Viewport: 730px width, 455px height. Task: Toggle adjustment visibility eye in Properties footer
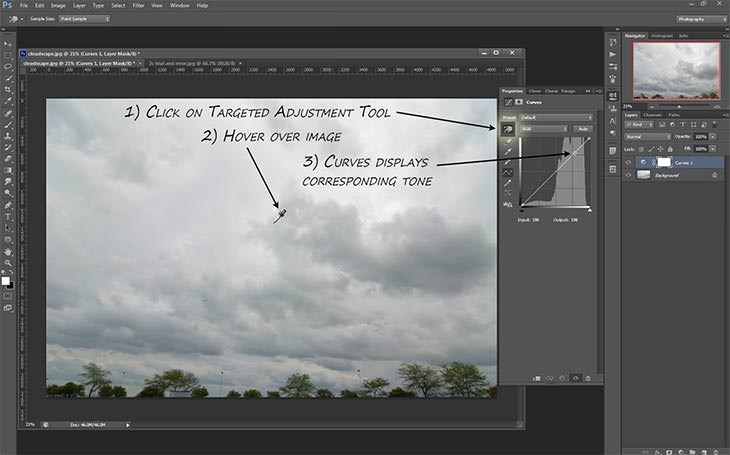[x=575, y=378]
